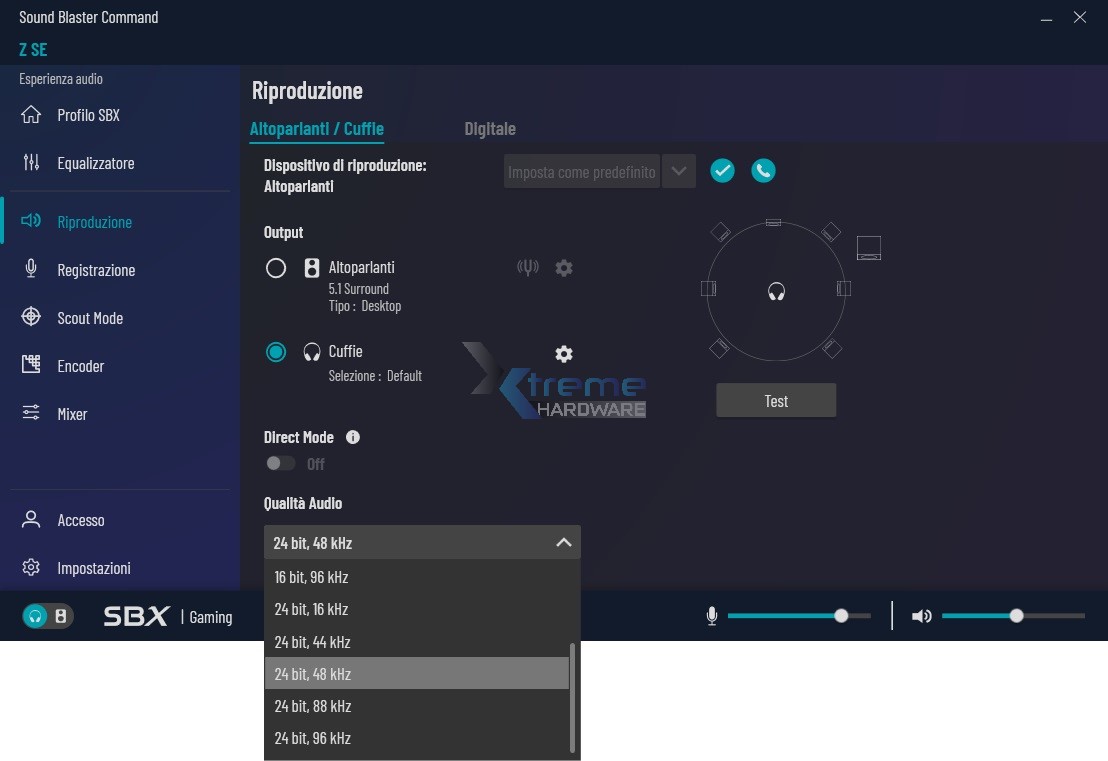Expand the Imposta come predefinito dropdown arrow
Image resolution: width=1108 pixels, height=761 pixels.
coord(679,171)
